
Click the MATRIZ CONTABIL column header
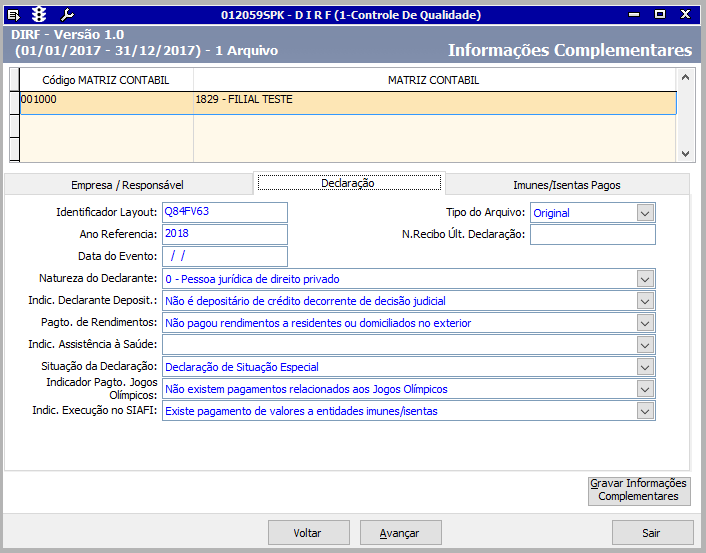pyautogui.click(x=434, y=80)
